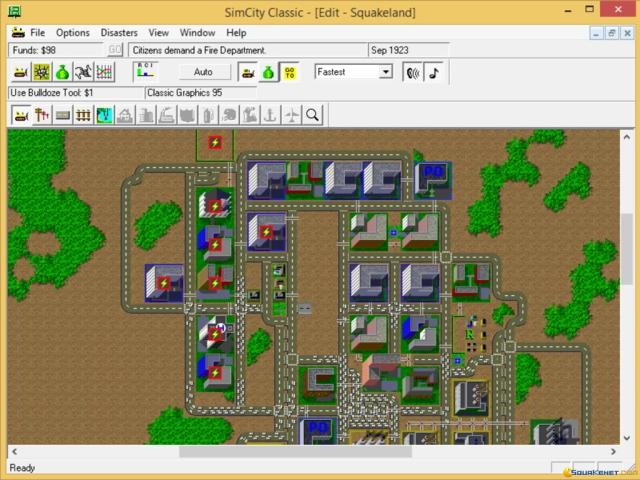The width and height of the screenshot is (640, 480).
Task: Select the Query magnifier tool
Action: pos(312,115)
